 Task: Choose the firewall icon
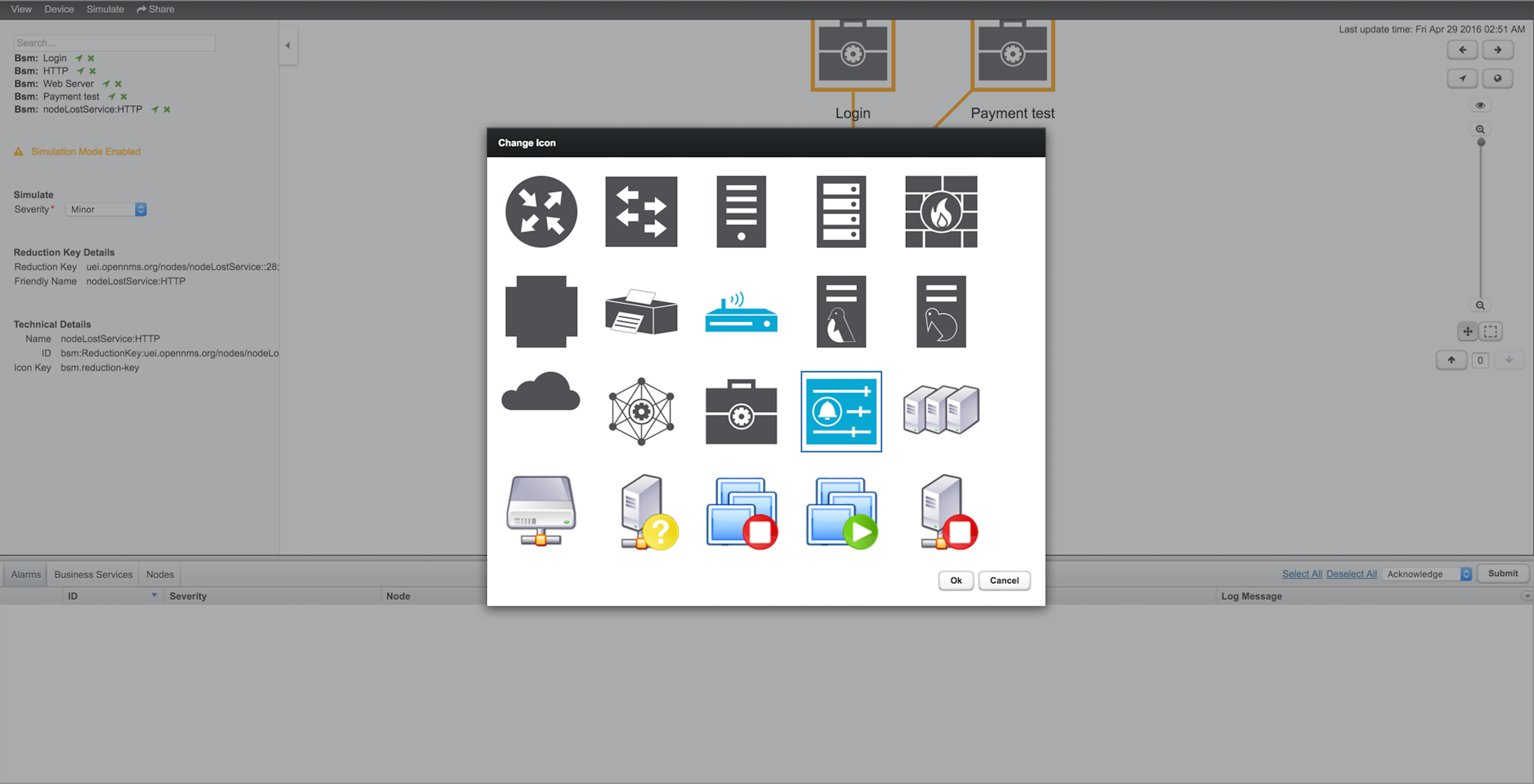pos(941,211)
